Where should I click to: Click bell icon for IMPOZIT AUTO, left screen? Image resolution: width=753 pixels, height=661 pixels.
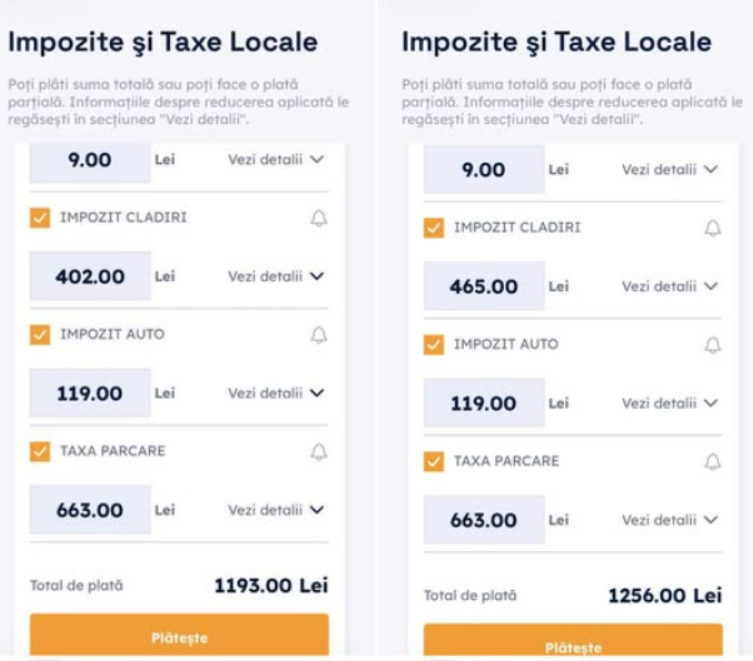coord(319,335)
